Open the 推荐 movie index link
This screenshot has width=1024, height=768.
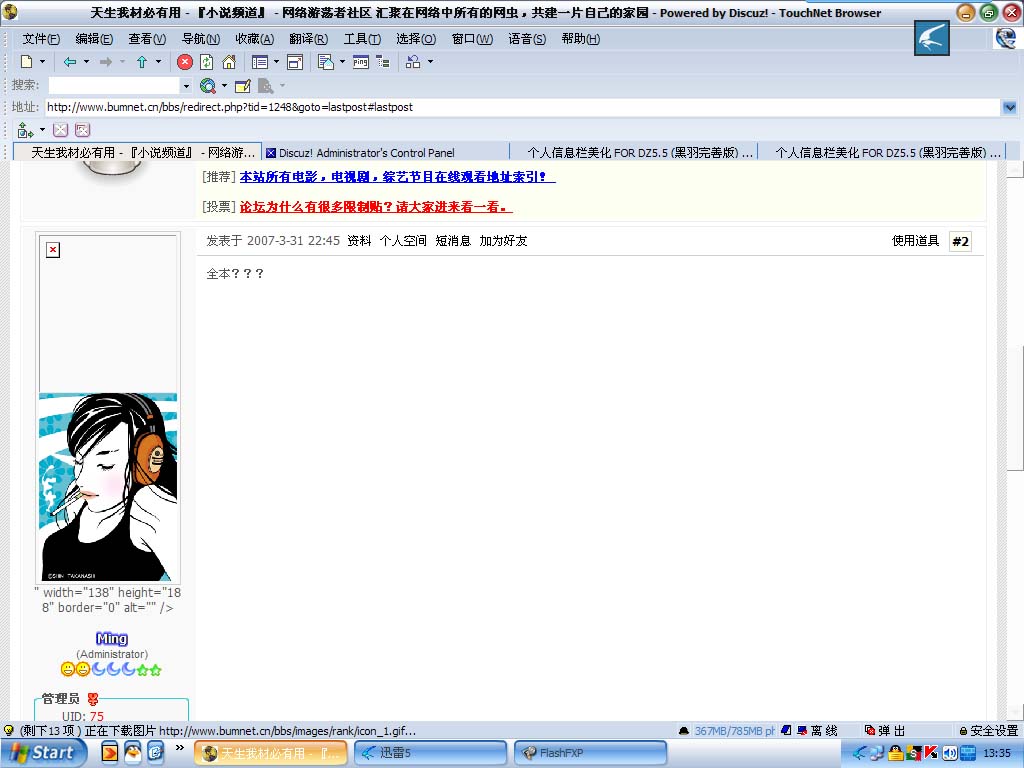pos(397,177)
